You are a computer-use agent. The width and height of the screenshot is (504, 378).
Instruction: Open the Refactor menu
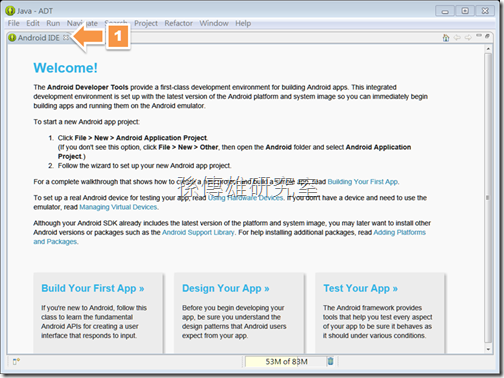(178, 23)
